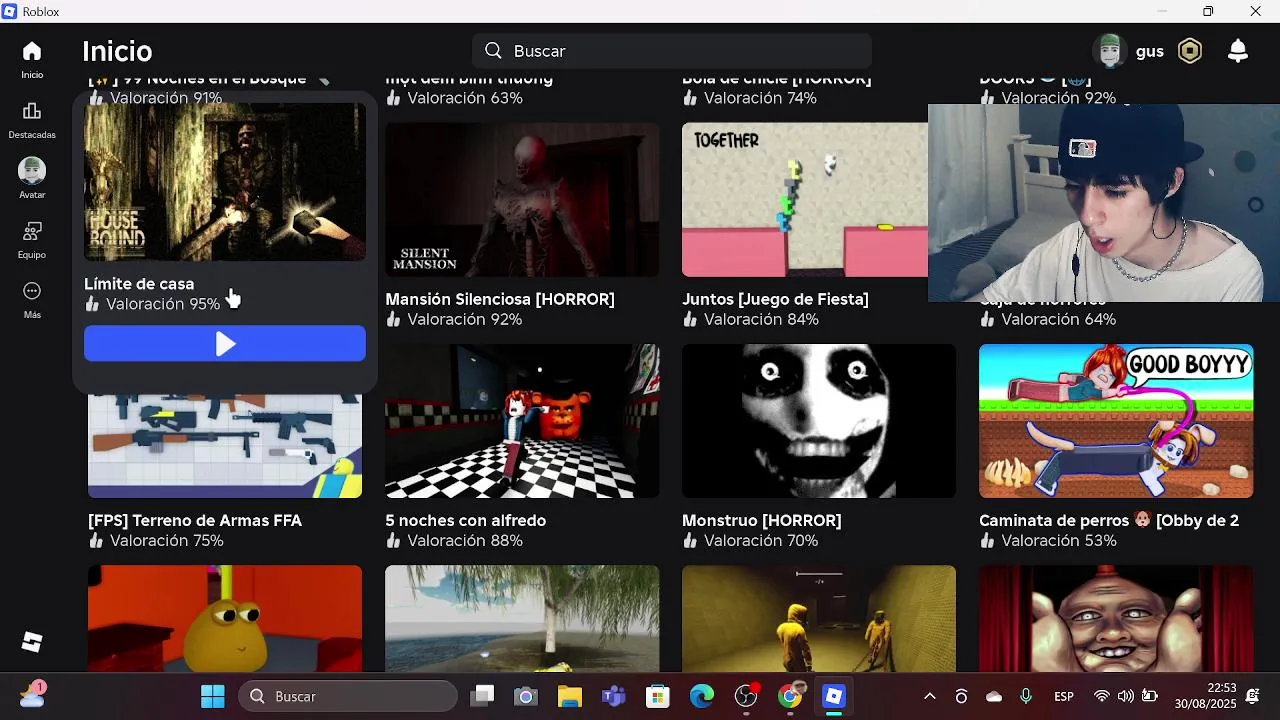Click Valoración 92% under Mansión Silenciosa
The image size is (1280, 720).
click(465, 320)
